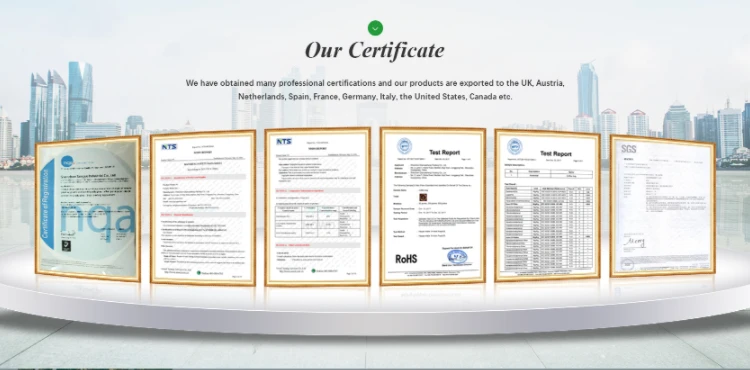This screenshot has width=750, height=370.
Task: Open the first NTS report certificate
Action: click(x=203, y=207)
